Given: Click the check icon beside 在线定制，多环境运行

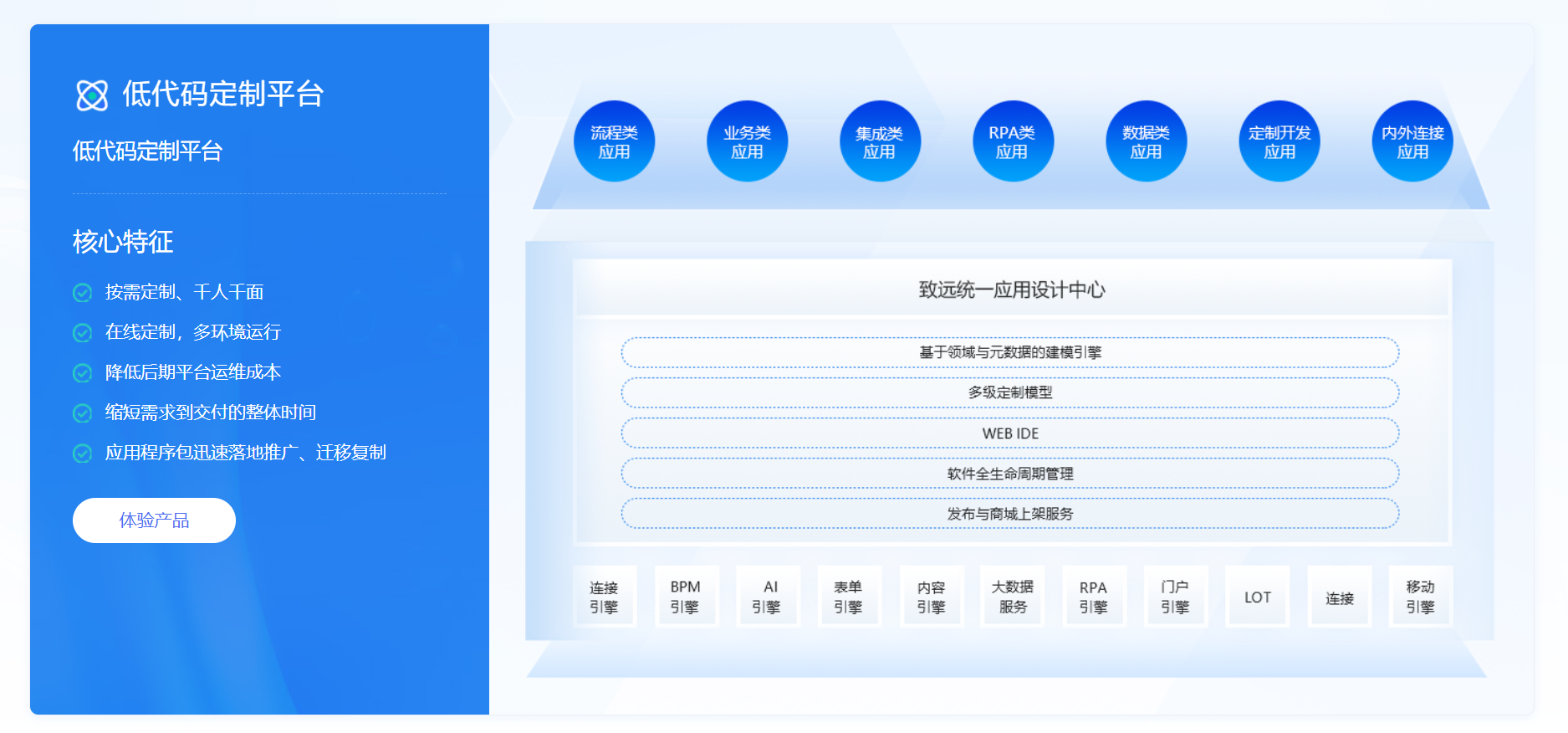Looking at the screenshot, I should click(x=82, y=332).
